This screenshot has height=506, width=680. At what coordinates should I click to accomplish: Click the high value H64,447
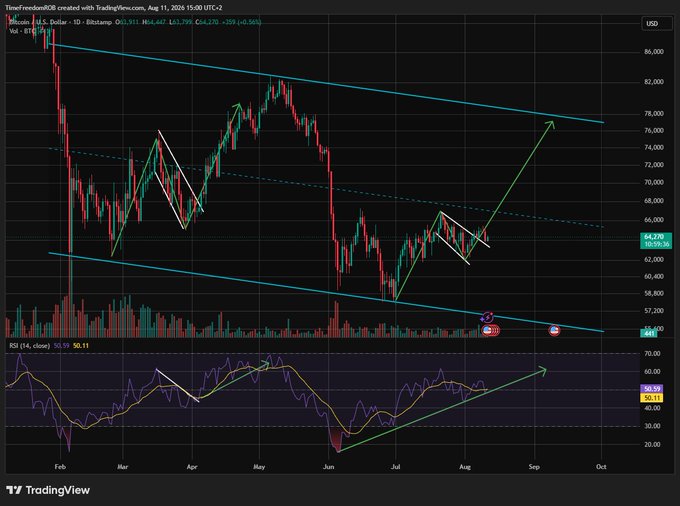click(154, 22)
